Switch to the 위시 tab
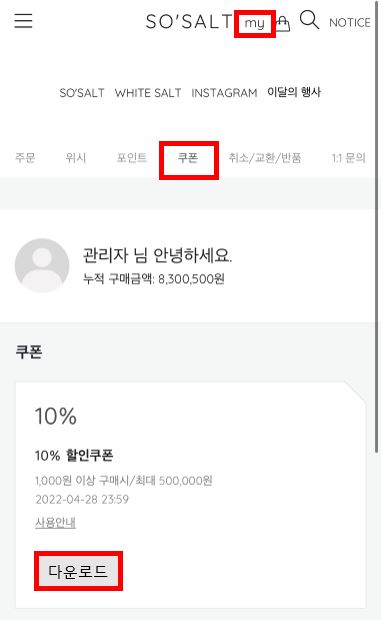Image resolution: width=383 pixels, height=620 pixels. tap(75, 158)
